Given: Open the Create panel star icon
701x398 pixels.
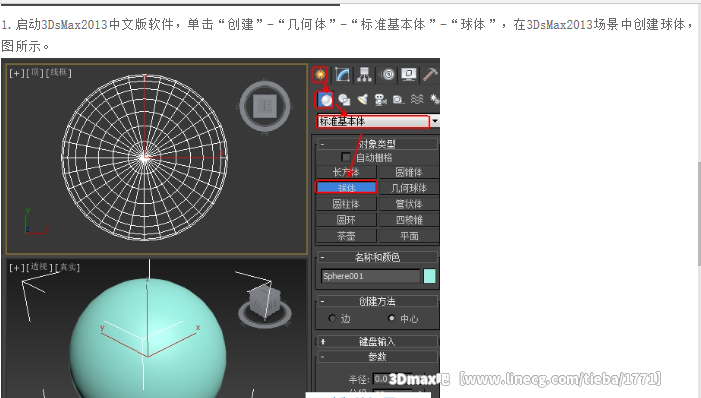Looking at the screenshot, I should pyautogui.click(x=320, y=74).
